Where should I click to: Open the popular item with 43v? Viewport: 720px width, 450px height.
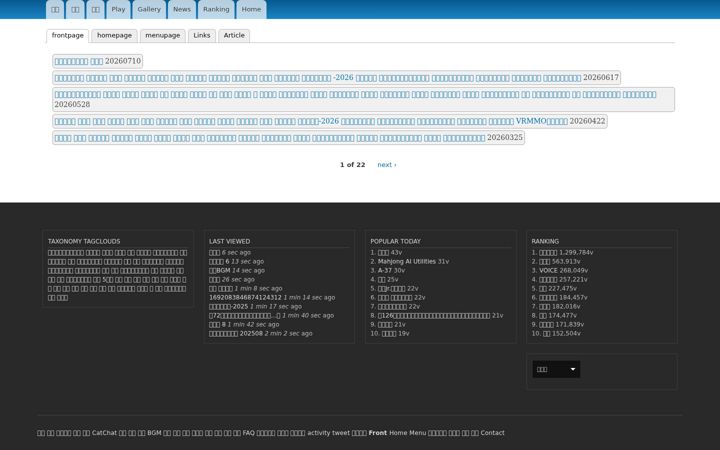pyautogui.click(x=383, y=253)
